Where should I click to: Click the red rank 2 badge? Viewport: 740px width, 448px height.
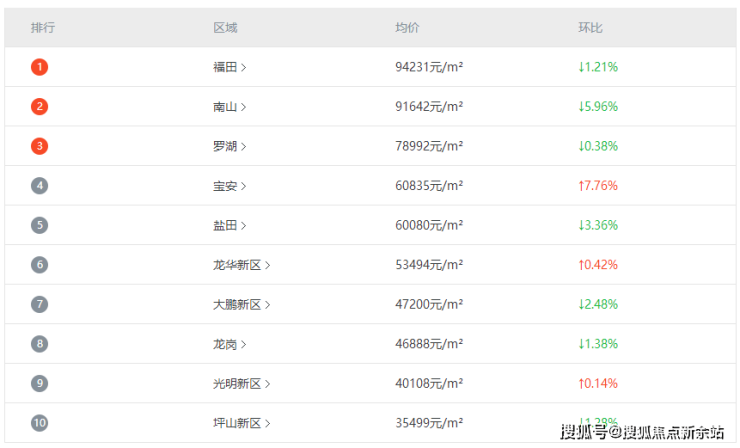click(x=39, y=106)
